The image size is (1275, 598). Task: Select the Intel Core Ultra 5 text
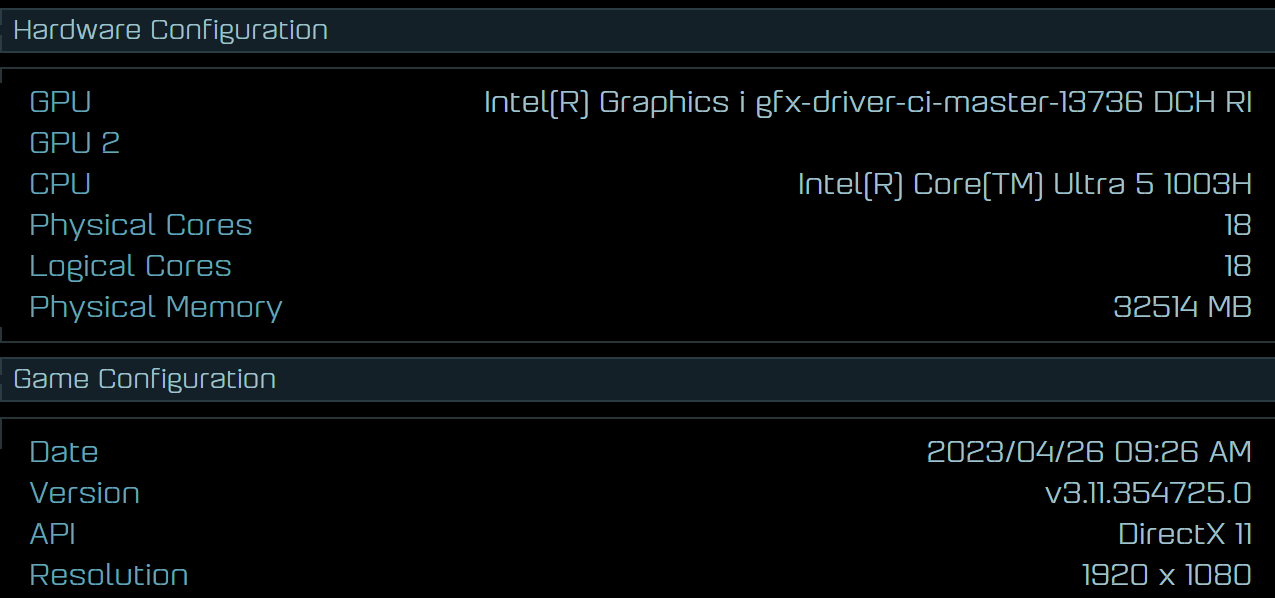[x=1024, y=184]
